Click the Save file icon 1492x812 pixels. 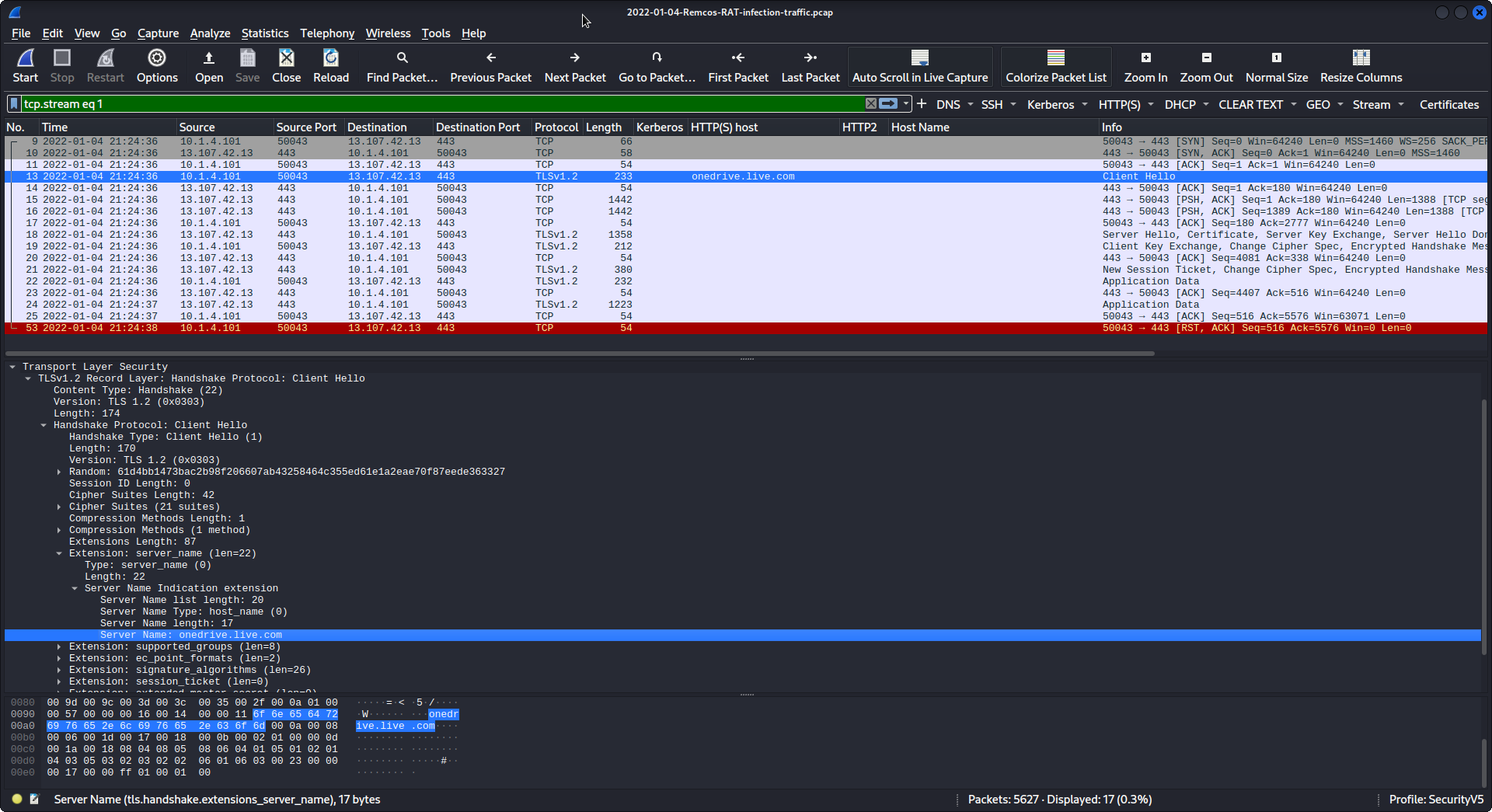point(247,58)
